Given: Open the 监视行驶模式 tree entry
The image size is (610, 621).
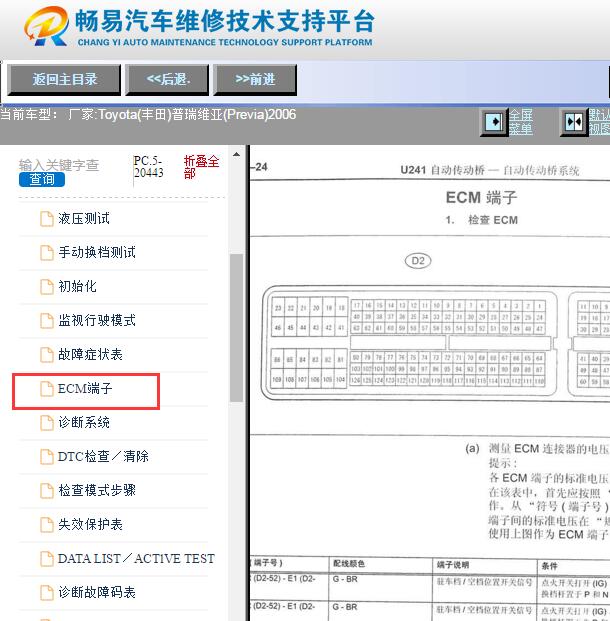Looking at the screenshot, I should pyautogui.click(x=97, y=321).
